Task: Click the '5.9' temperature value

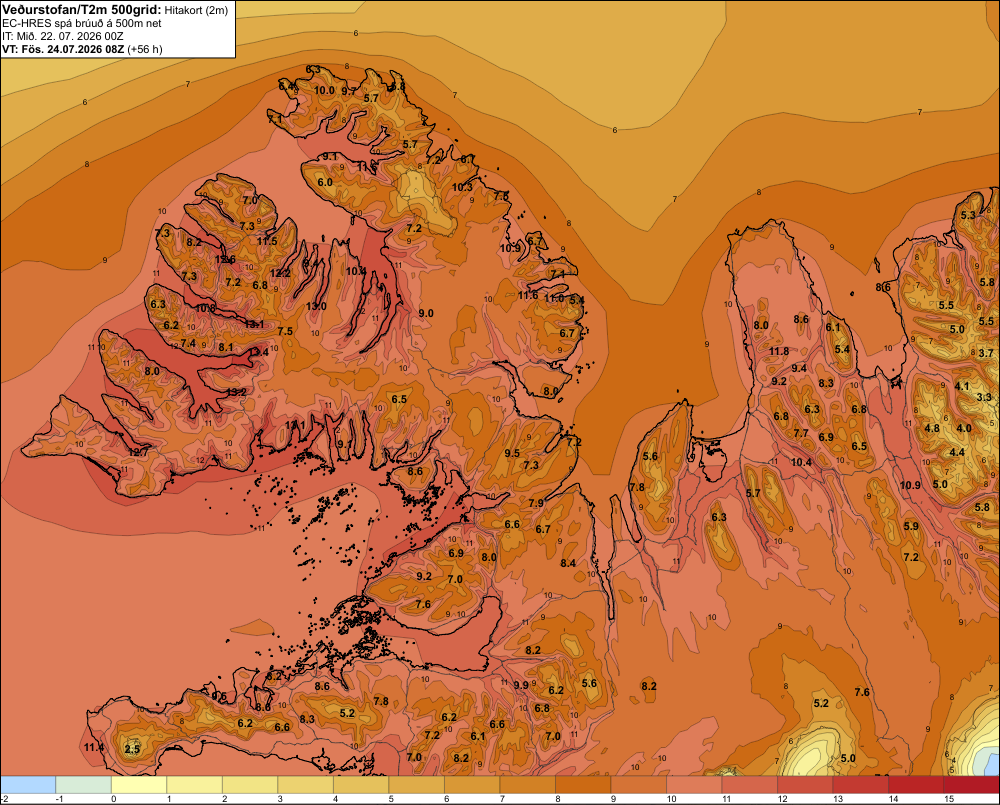Action: click(x=911, y=526)
